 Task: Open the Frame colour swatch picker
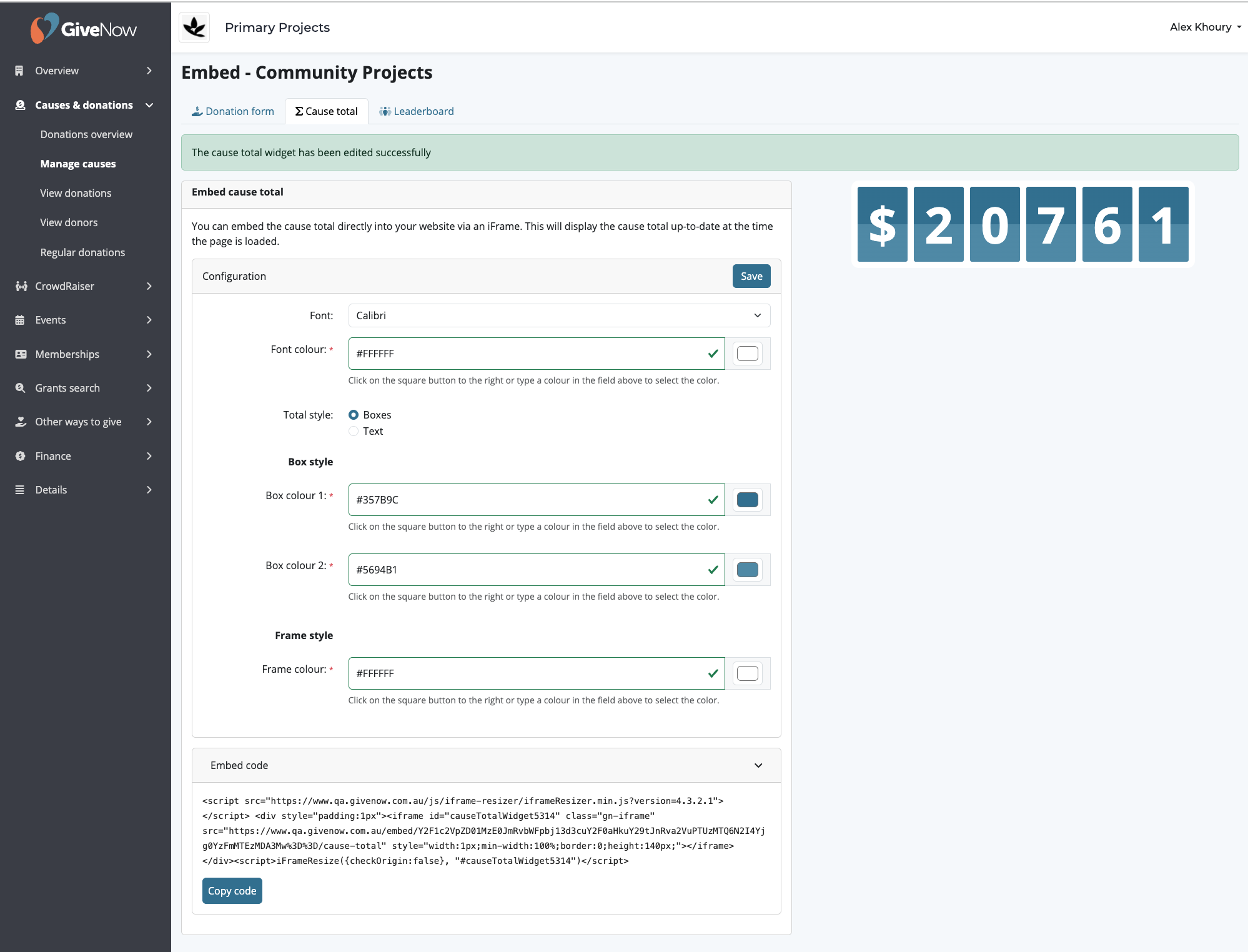[x=748, y=673]
